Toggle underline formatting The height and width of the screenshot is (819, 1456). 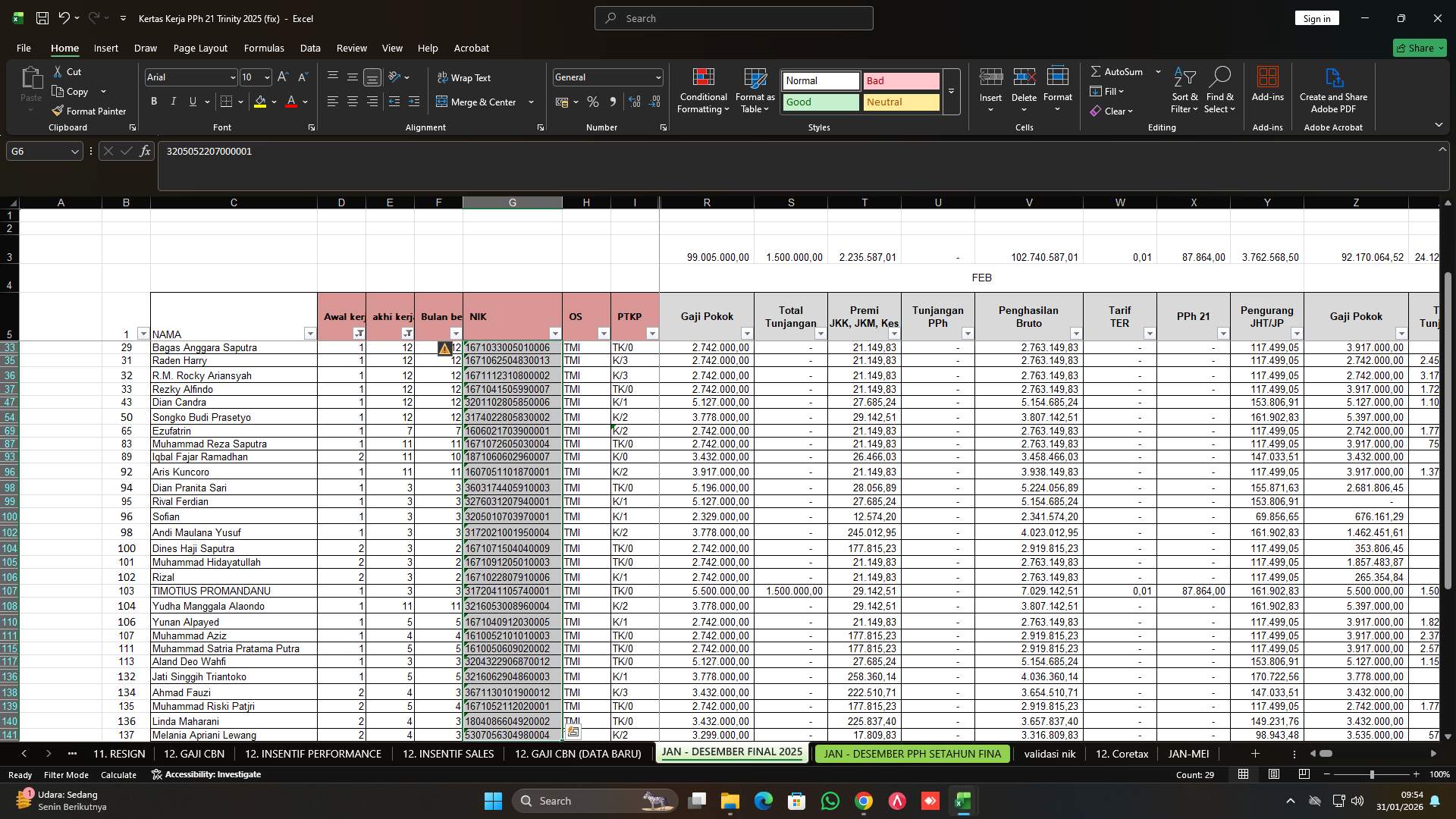pyautogui.click(x=191, y=101)
